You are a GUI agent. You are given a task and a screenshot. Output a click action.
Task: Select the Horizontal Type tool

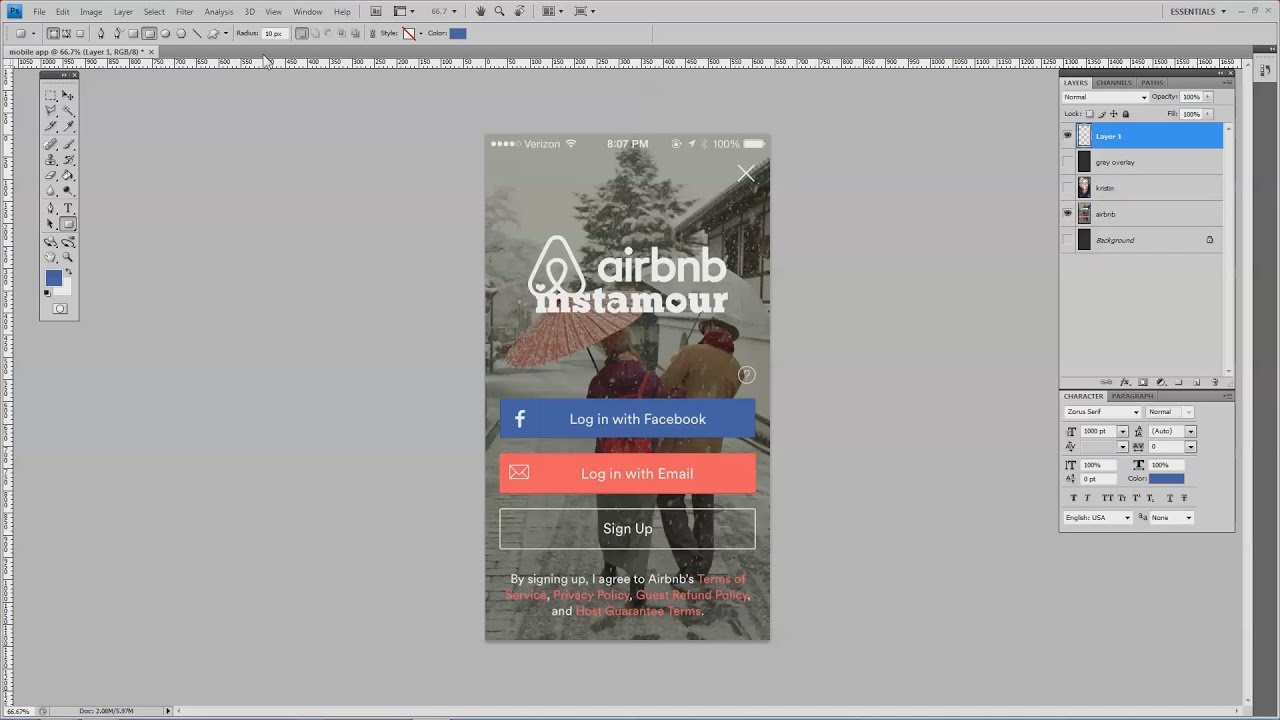pos(68,208)
